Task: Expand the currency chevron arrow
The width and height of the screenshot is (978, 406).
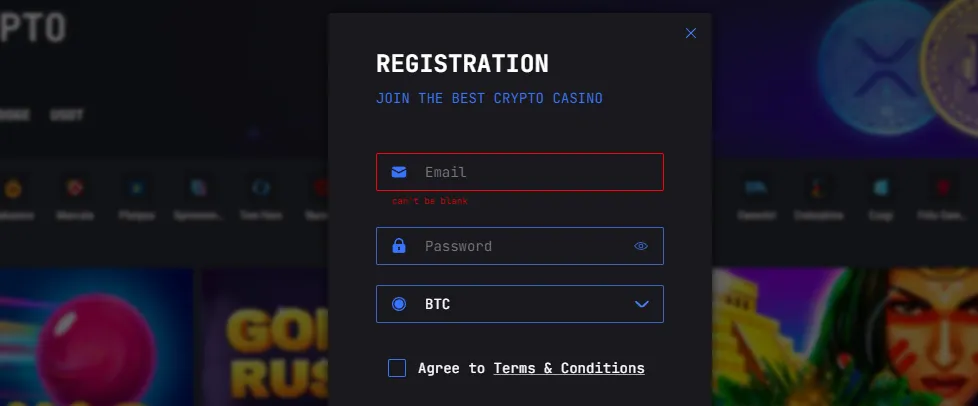Action: (x=642, y=304)
